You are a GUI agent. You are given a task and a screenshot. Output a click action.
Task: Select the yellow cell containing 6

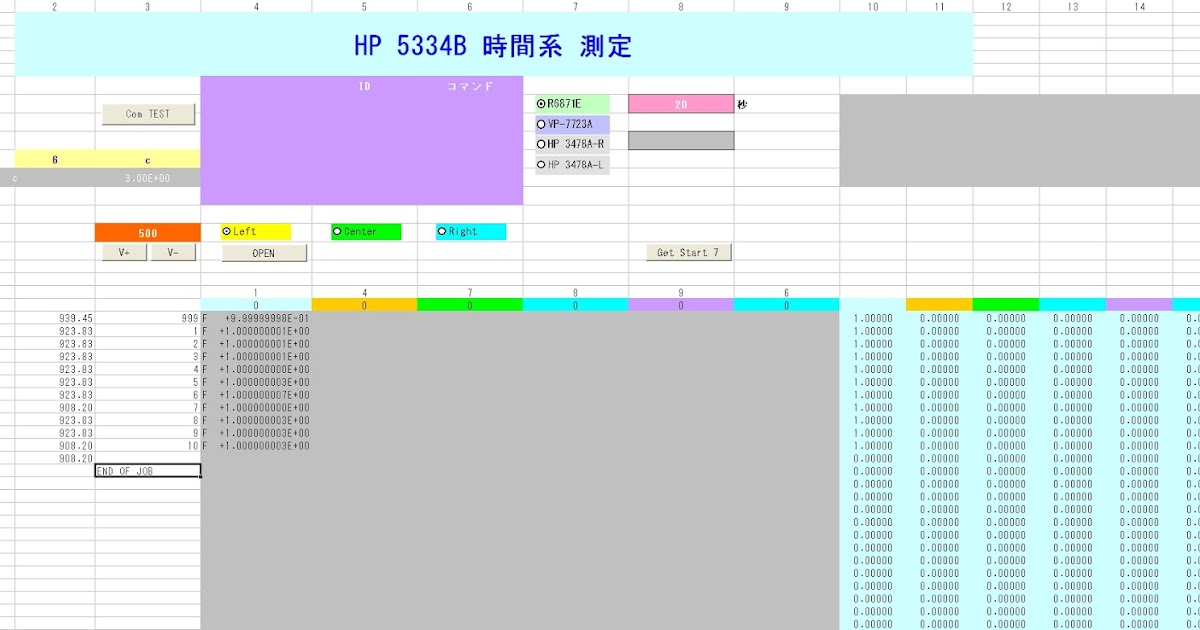(x=55, y=158)
